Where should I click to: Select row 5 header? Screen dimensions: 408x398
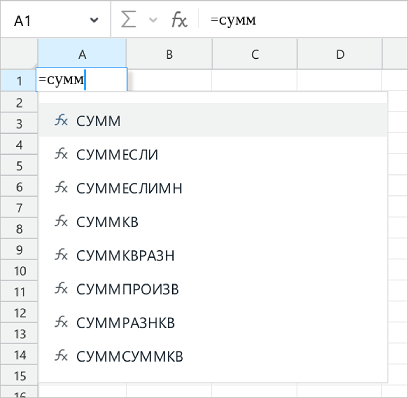[x=19, y=166]
